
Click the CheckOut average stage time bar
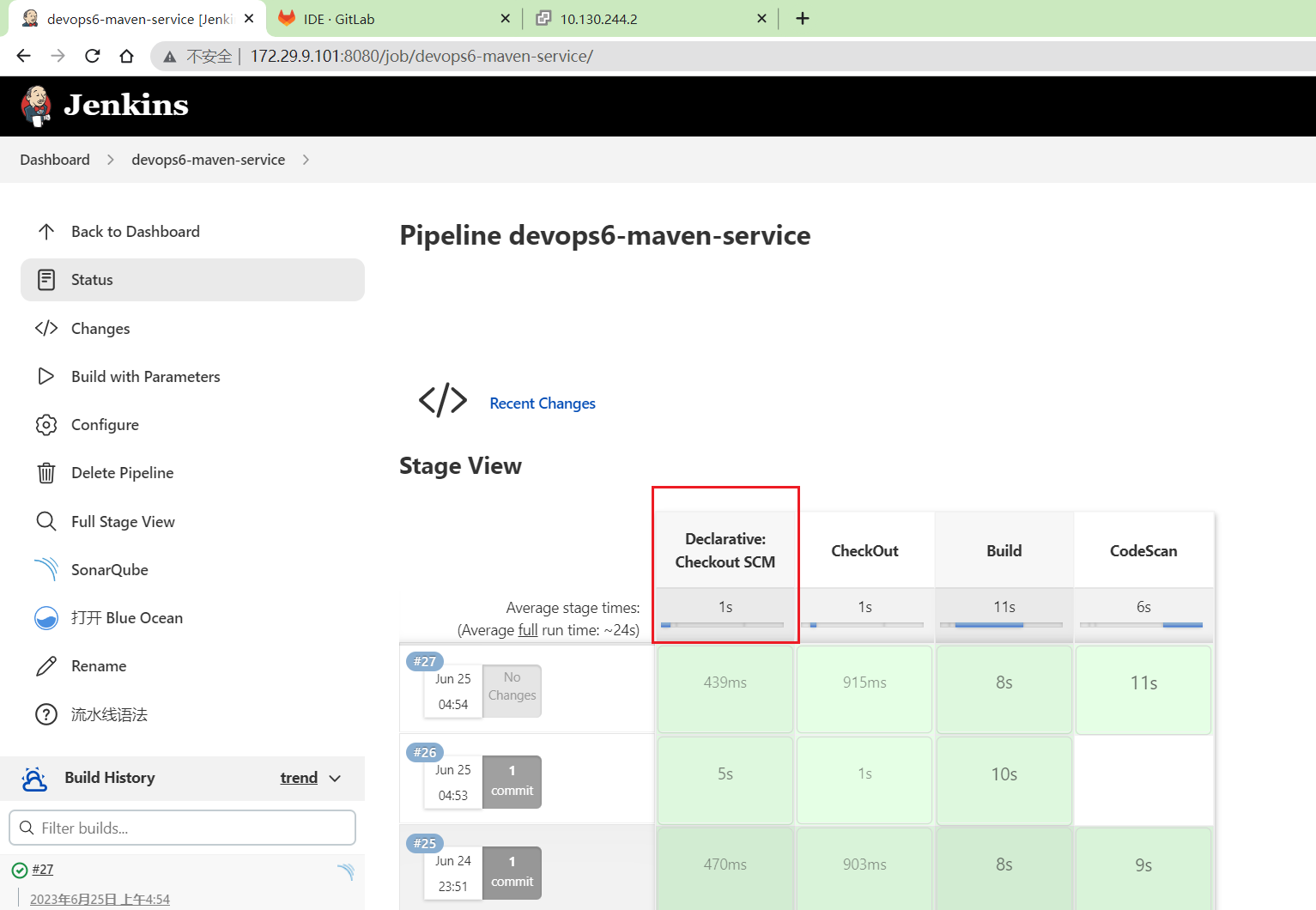tap(862, 625)
